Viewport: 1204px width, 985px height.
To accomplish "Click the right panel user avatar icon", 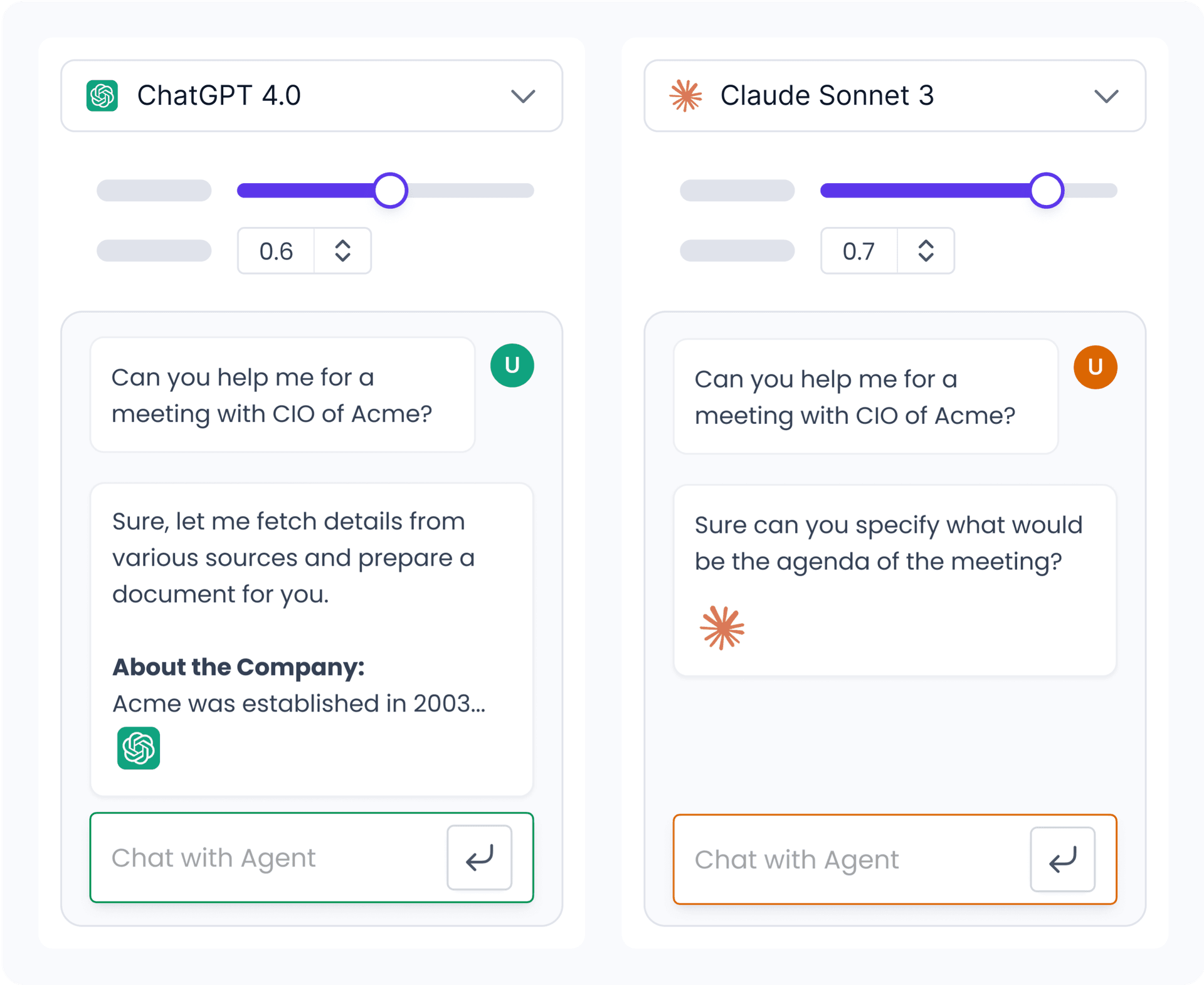I will (x=1097, y=366).
